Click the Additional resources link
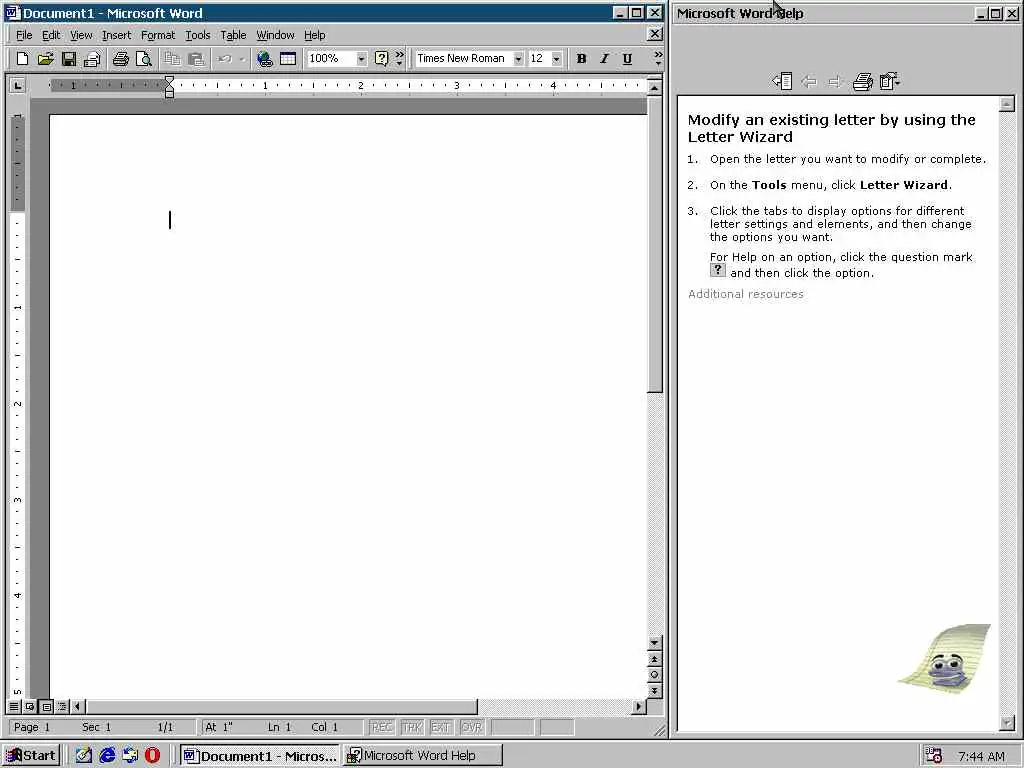The image size is (1024, 768). click(x=746, y=294)
